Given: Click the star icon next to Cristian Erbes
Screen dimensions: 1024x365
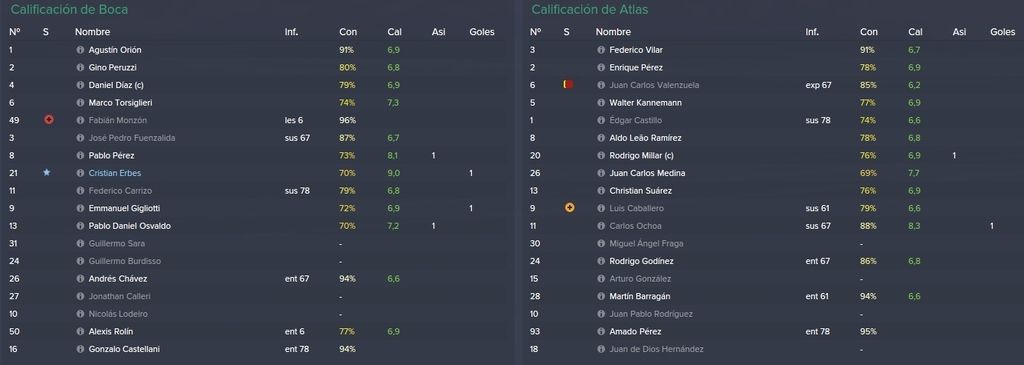Looking at the screenshot, I should pyautogui.click(x=46, y=172).
